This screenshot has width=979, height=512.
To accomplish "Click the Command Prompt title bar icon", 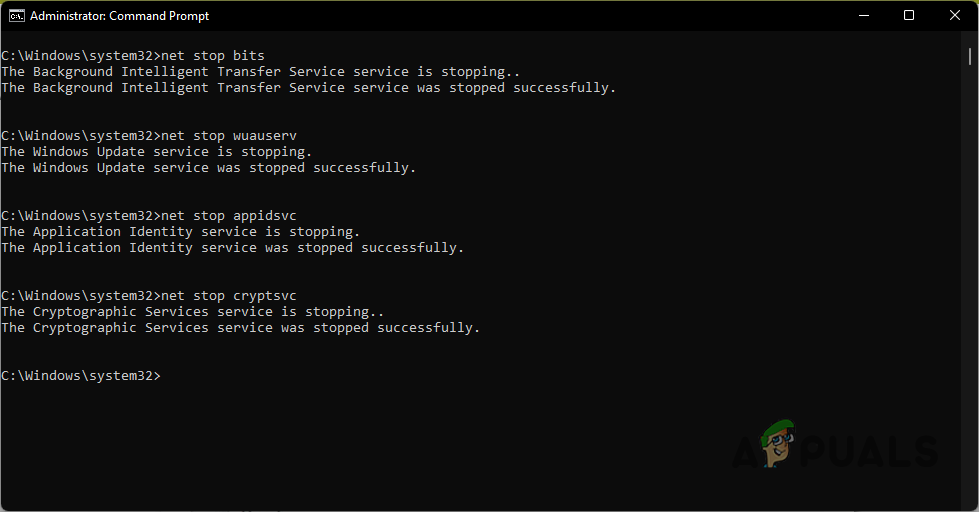I will pyautogui.click(x=16, y=15).
